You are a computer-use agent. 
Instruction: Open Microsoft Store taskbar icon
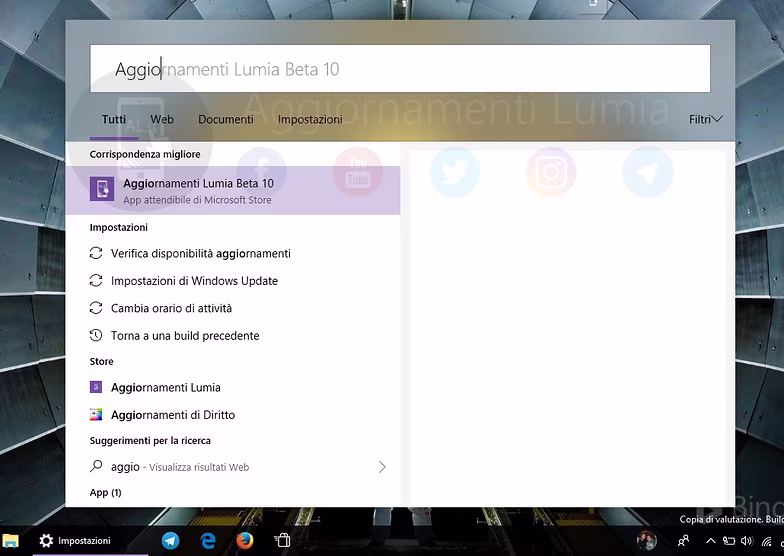coord(282,540)
